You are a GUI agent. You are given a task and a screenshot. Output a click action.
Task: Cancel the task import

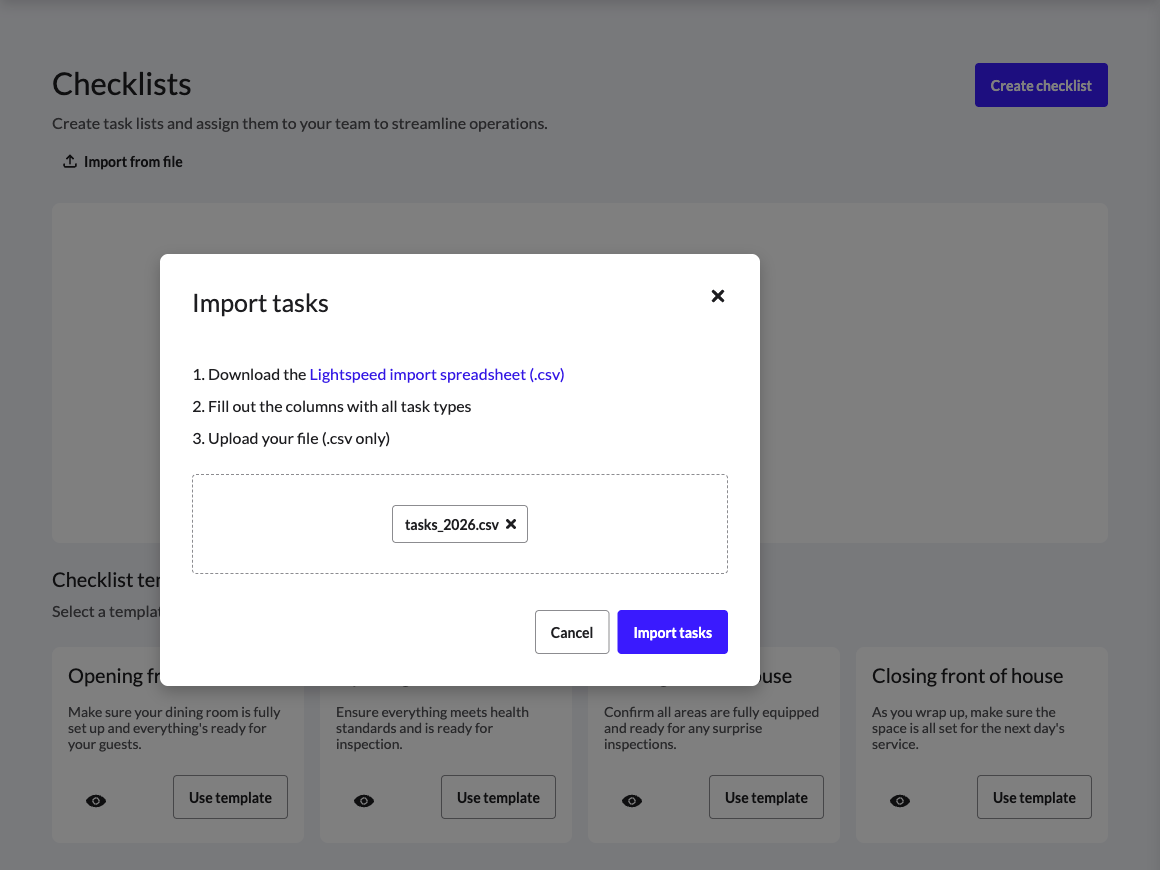[572, 632]
